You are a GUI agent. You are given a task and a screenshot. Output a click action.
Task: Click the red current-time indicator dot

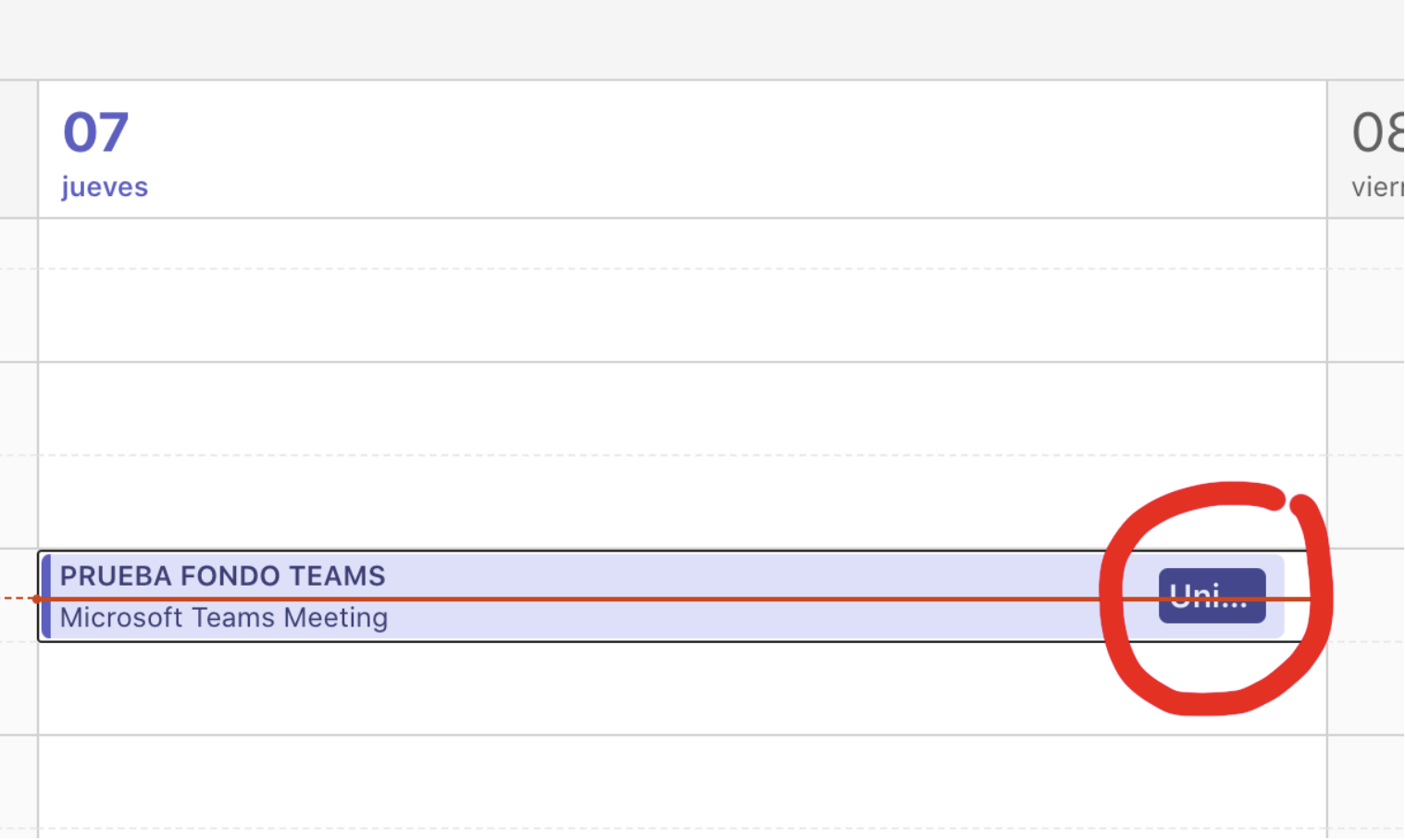click(36, 599)
